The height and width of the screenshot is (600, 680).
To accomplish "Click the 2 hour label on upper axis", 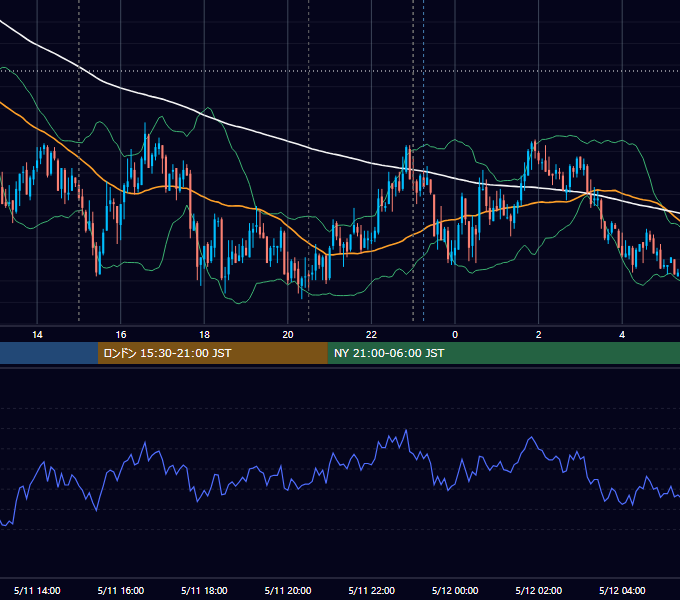I will tap(538, 335).
